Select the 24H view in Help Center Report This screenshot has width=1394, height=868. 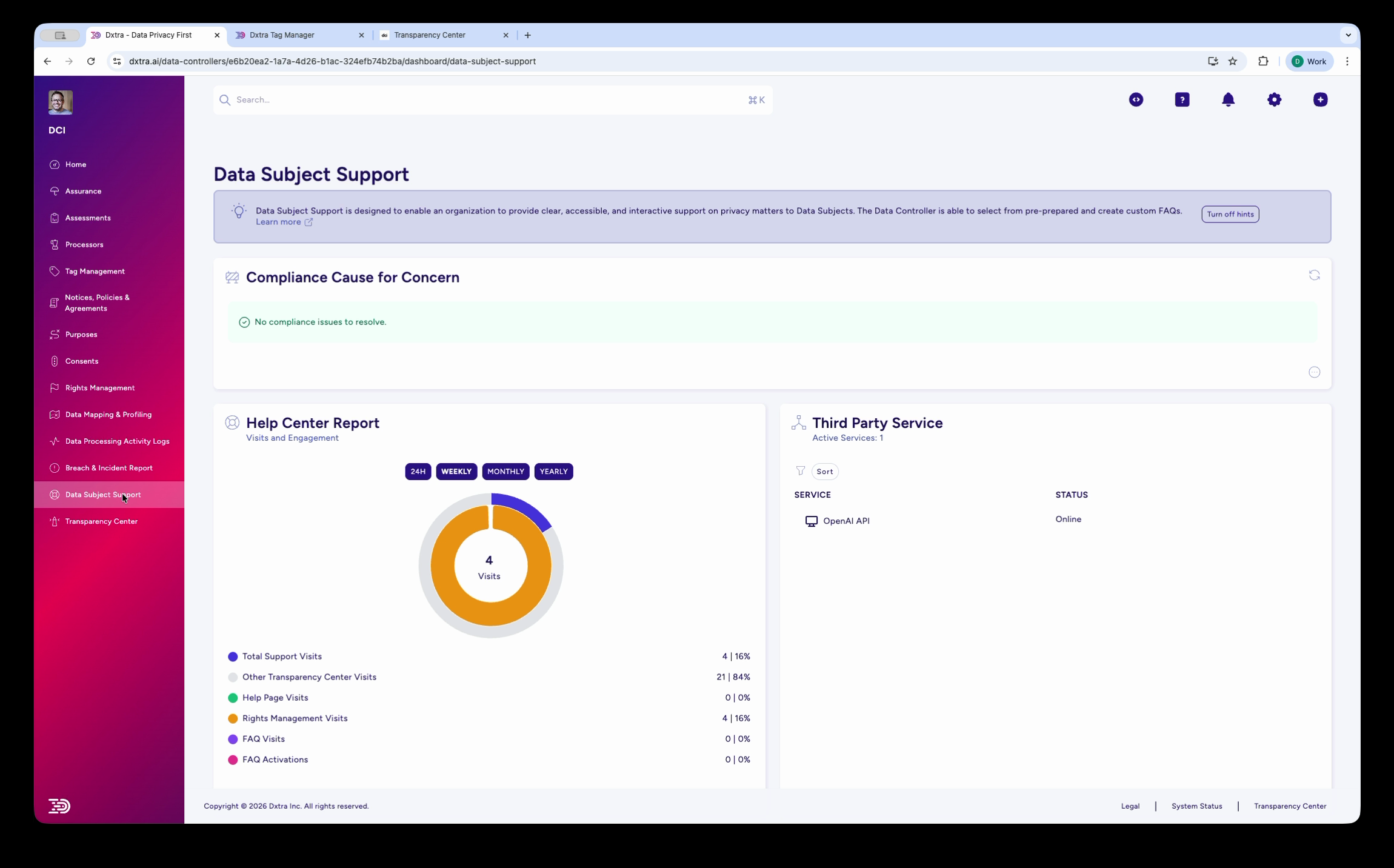tap(417, 471)
